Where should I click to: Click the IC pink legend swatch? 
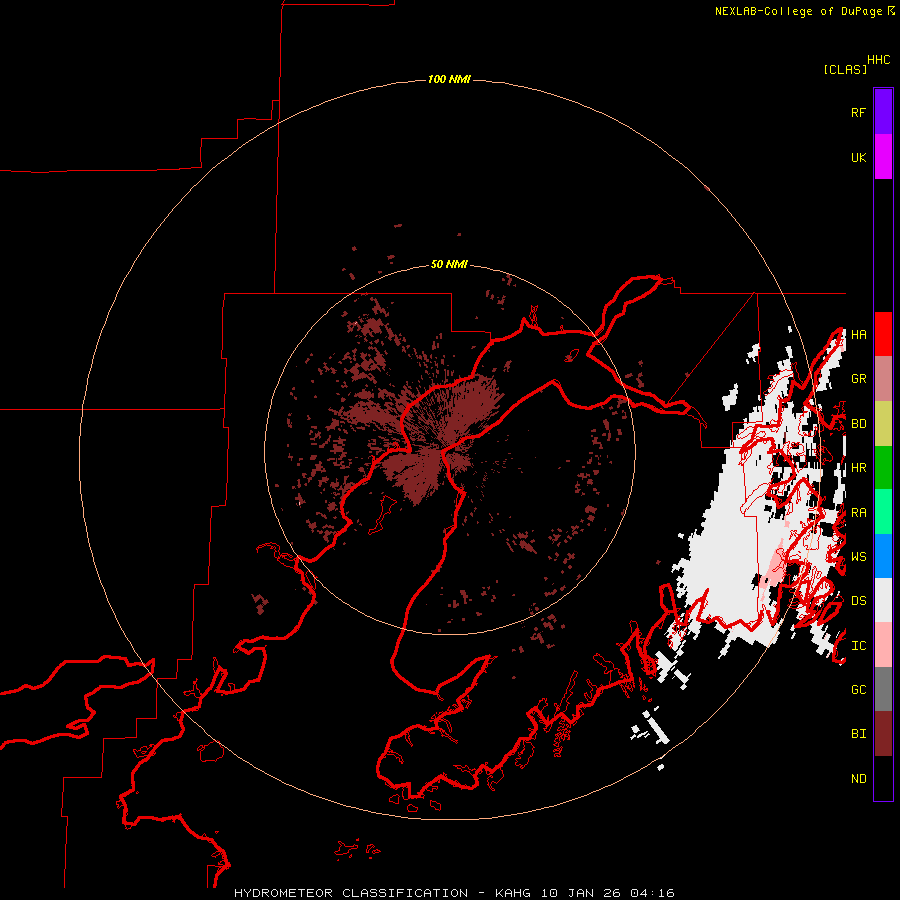click(883, 645)
